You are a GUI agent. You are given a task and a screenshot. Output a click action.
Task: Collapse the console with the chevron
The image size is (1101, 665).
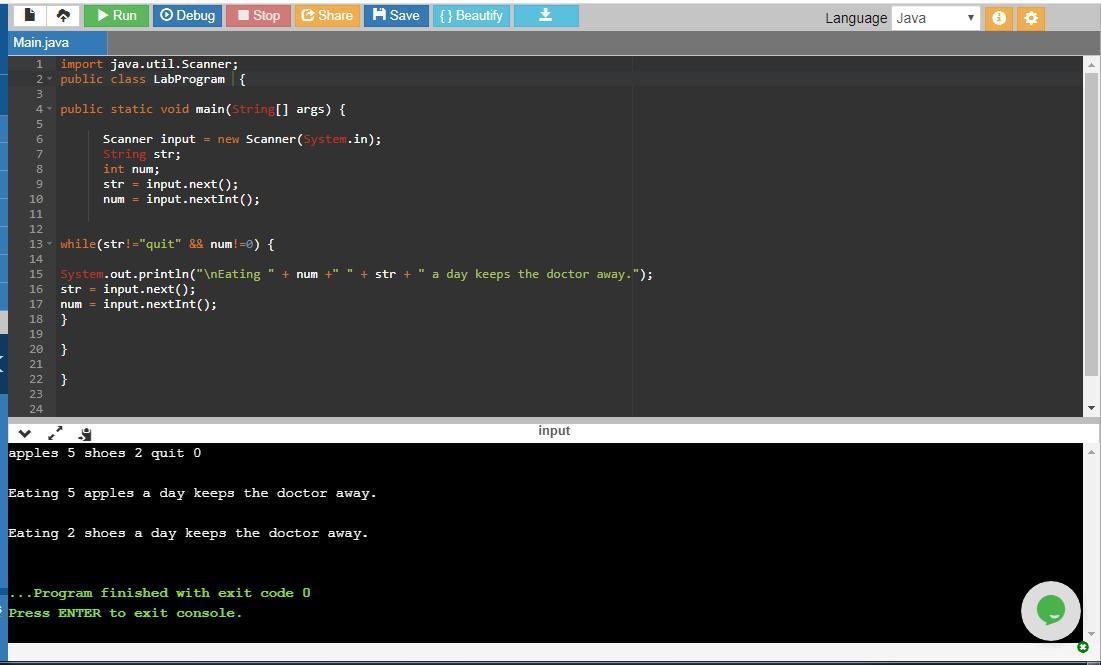[25, 433]
